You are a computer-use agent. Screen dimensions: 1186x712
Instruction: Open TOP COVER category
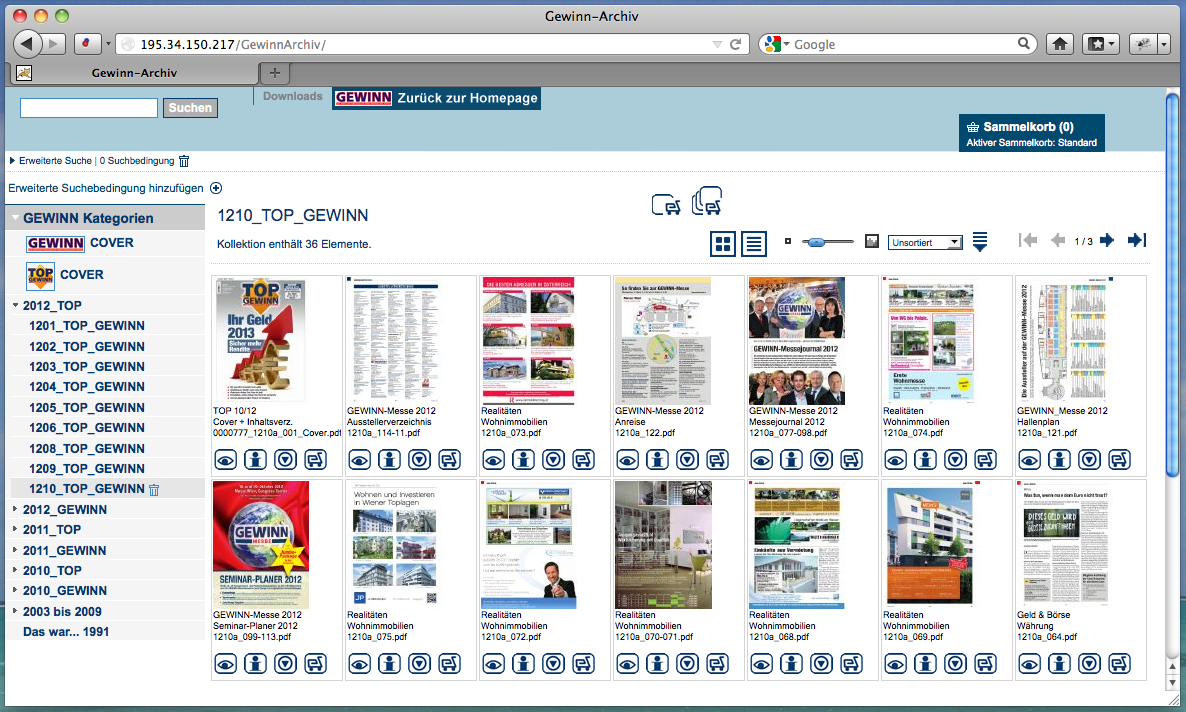tap(65, 275)
